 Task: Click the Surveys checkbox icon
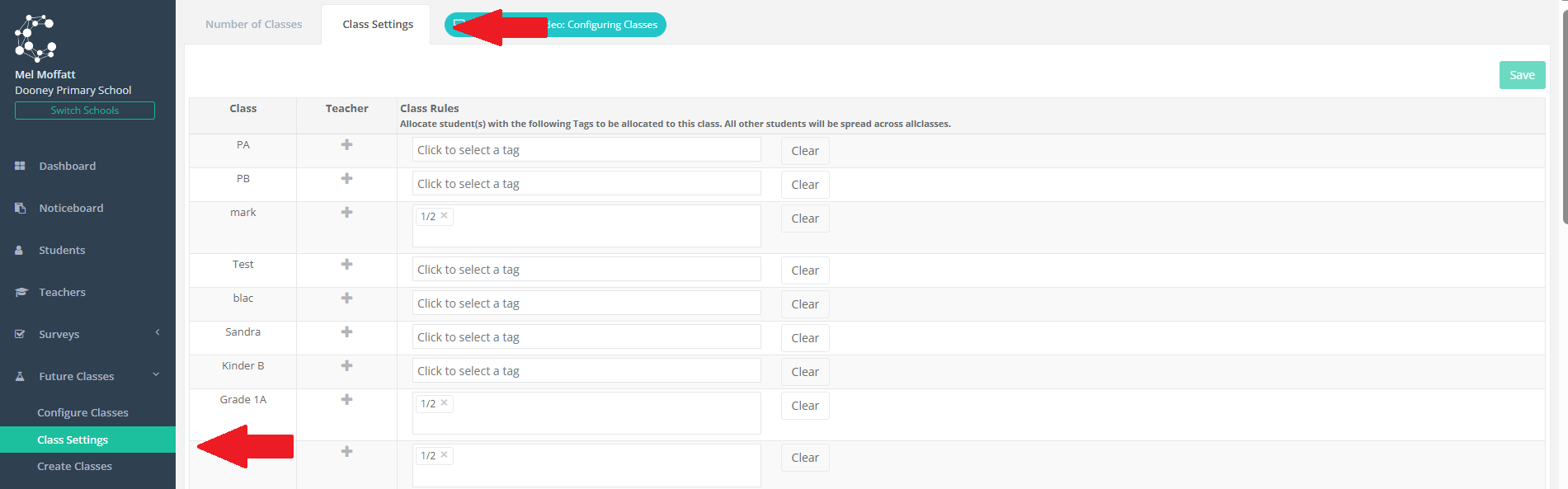point(20,334)
